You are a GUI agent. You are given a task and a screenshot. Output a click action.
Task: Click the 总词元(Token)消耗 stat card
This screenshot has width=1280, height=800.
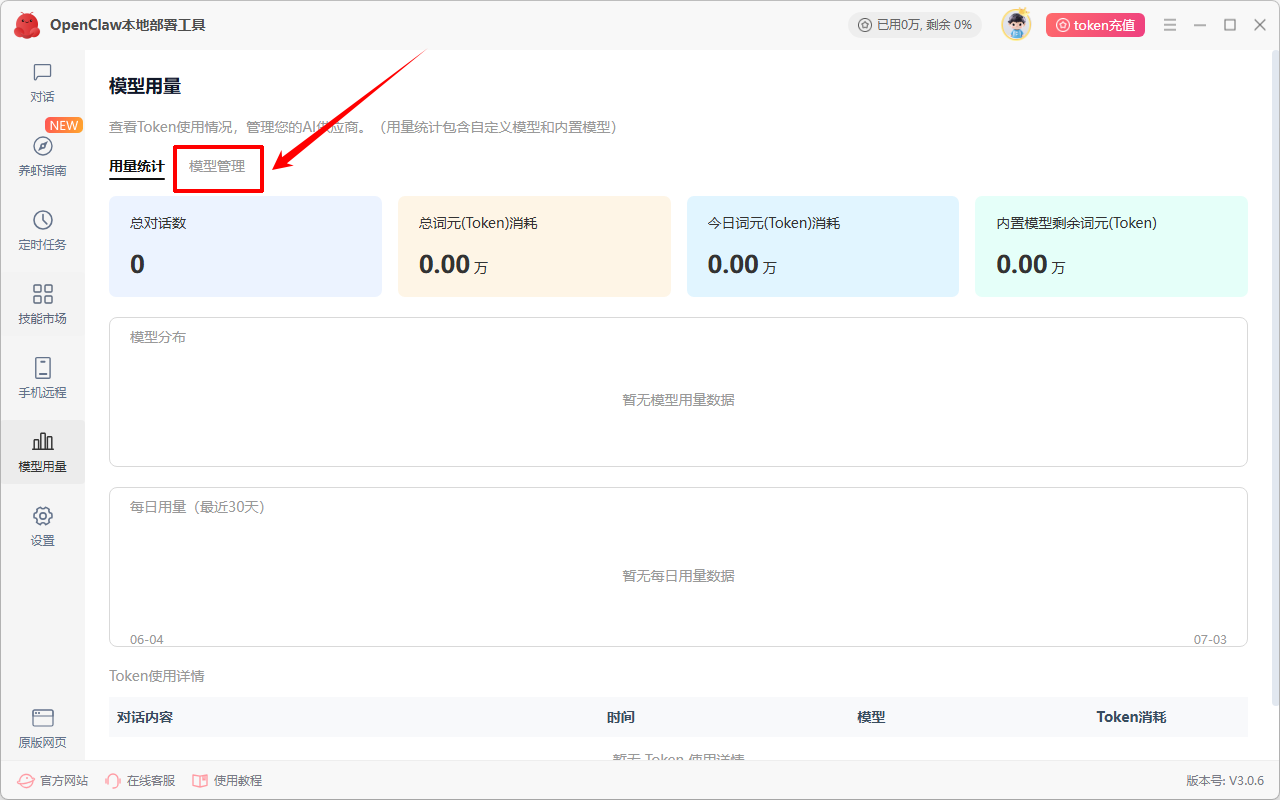point(534,246)
